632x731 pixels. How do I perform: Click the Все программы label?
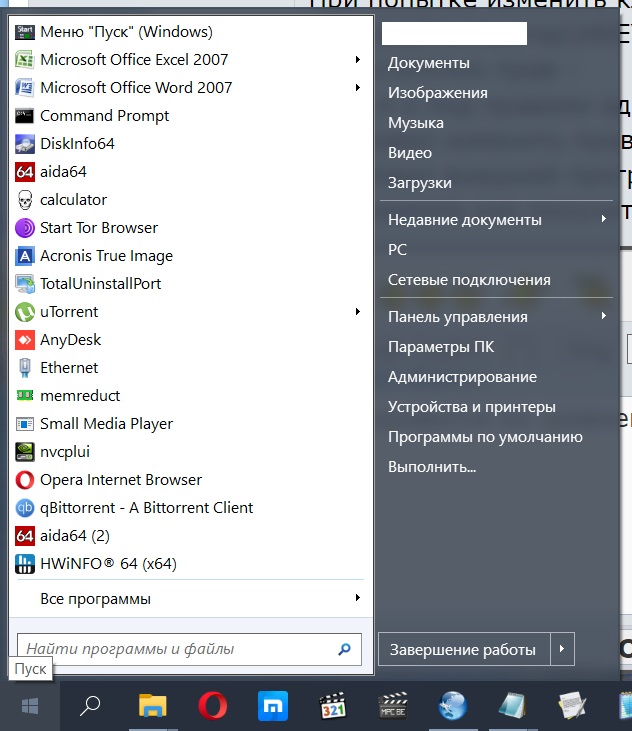tap(95, 599)
